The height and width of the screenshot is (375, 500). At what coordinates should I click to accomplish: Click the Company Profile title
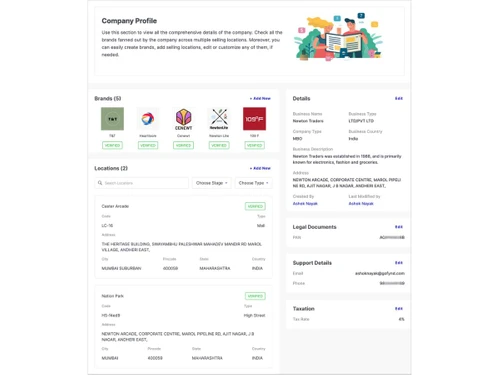(x=129, y=21)
